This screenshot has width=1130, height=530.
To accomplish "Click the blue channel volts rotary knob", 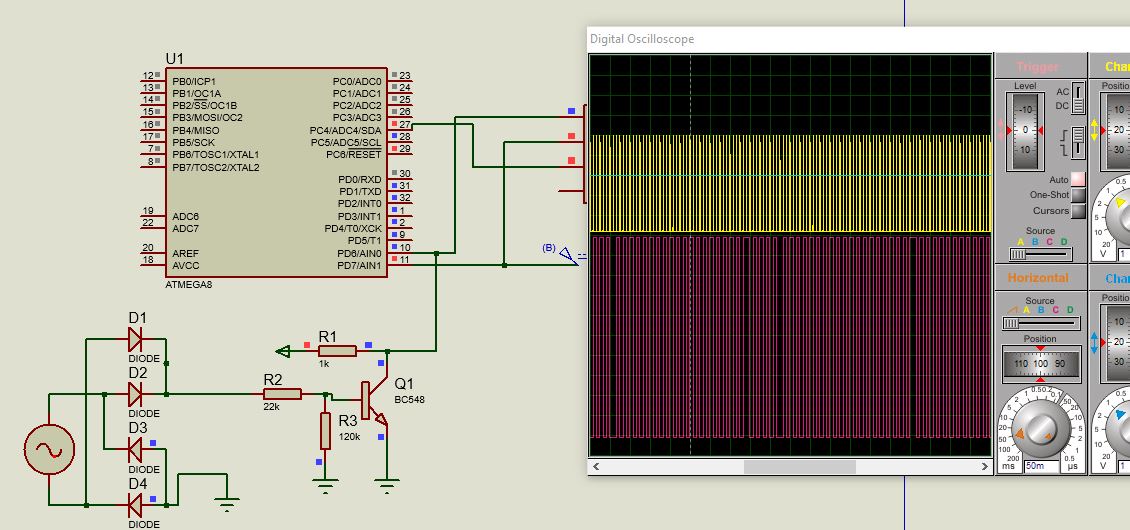I will pos(1119,430).
